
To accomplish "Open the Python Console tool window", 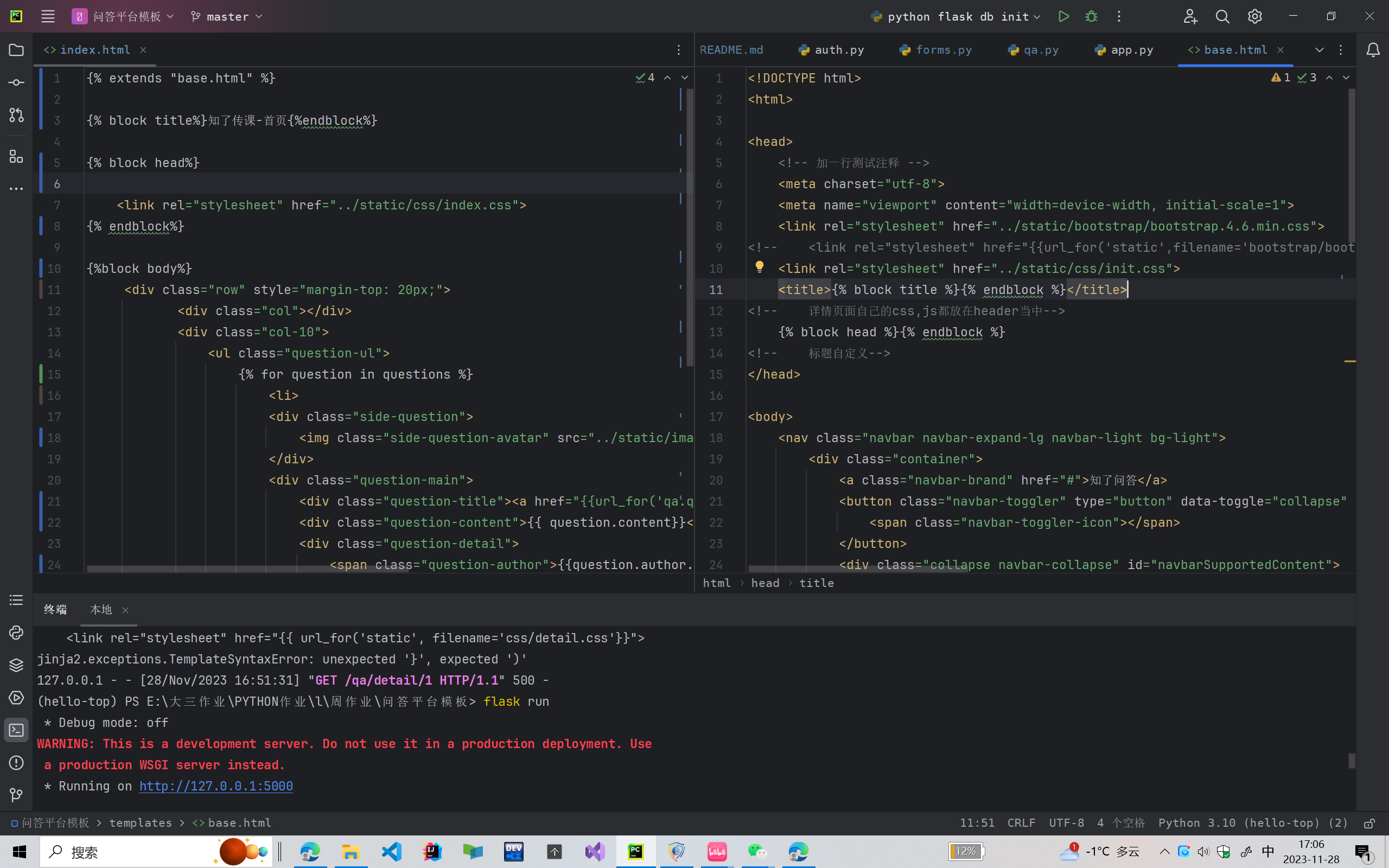I will click(x=16, y=633).
